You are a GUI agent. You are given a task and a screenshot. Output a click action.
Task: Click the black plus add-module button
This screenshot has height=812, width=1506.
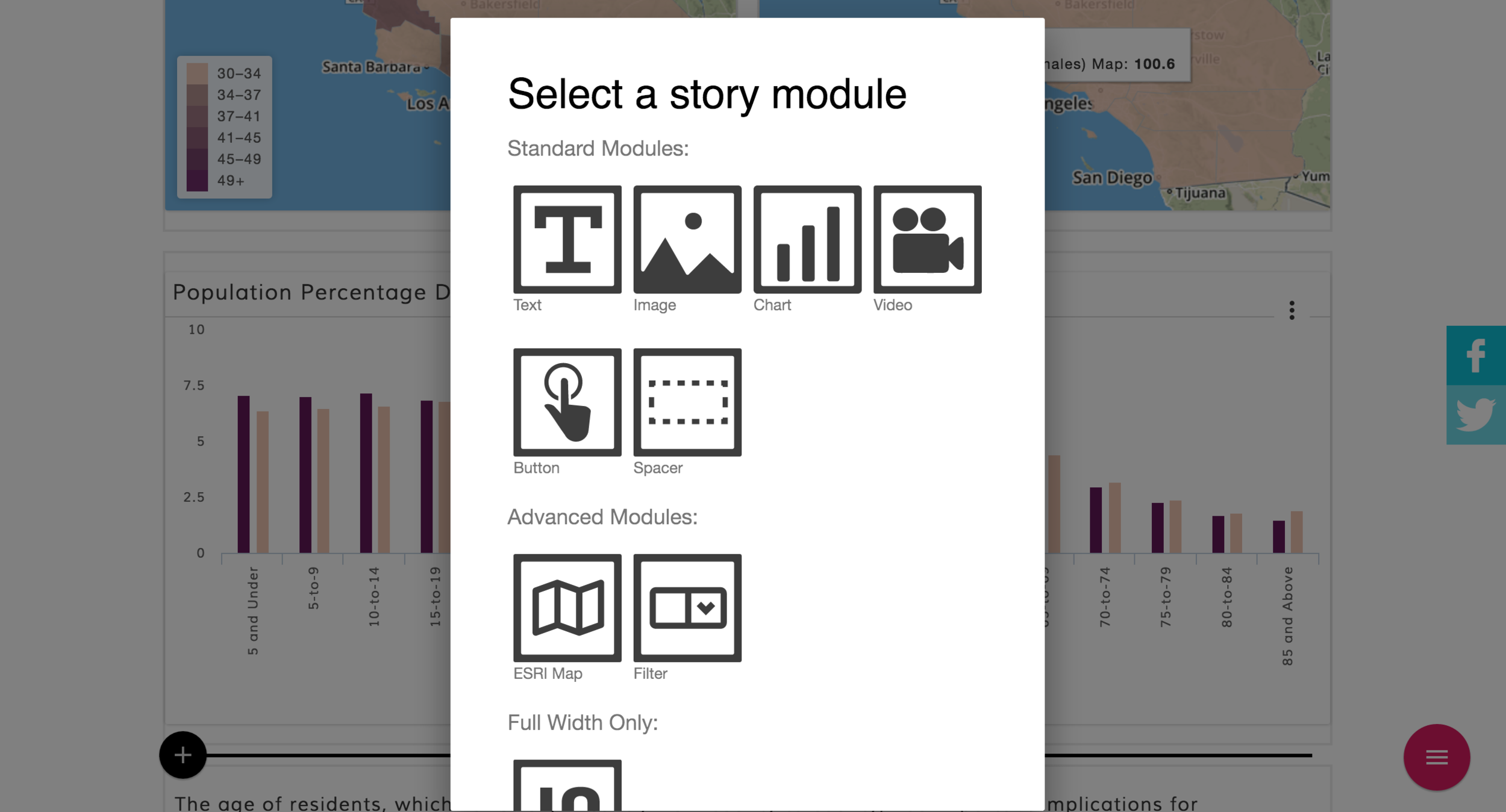point(183,755)
